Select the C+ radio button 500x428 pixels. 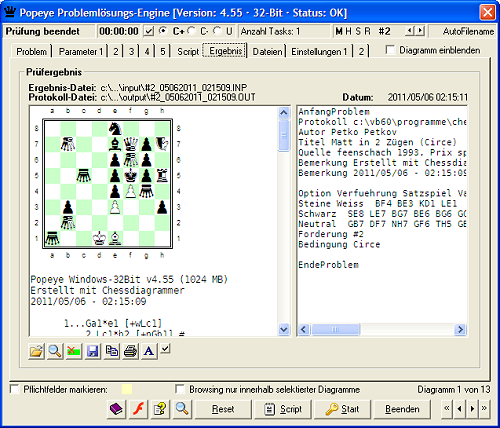coord(163,31)
